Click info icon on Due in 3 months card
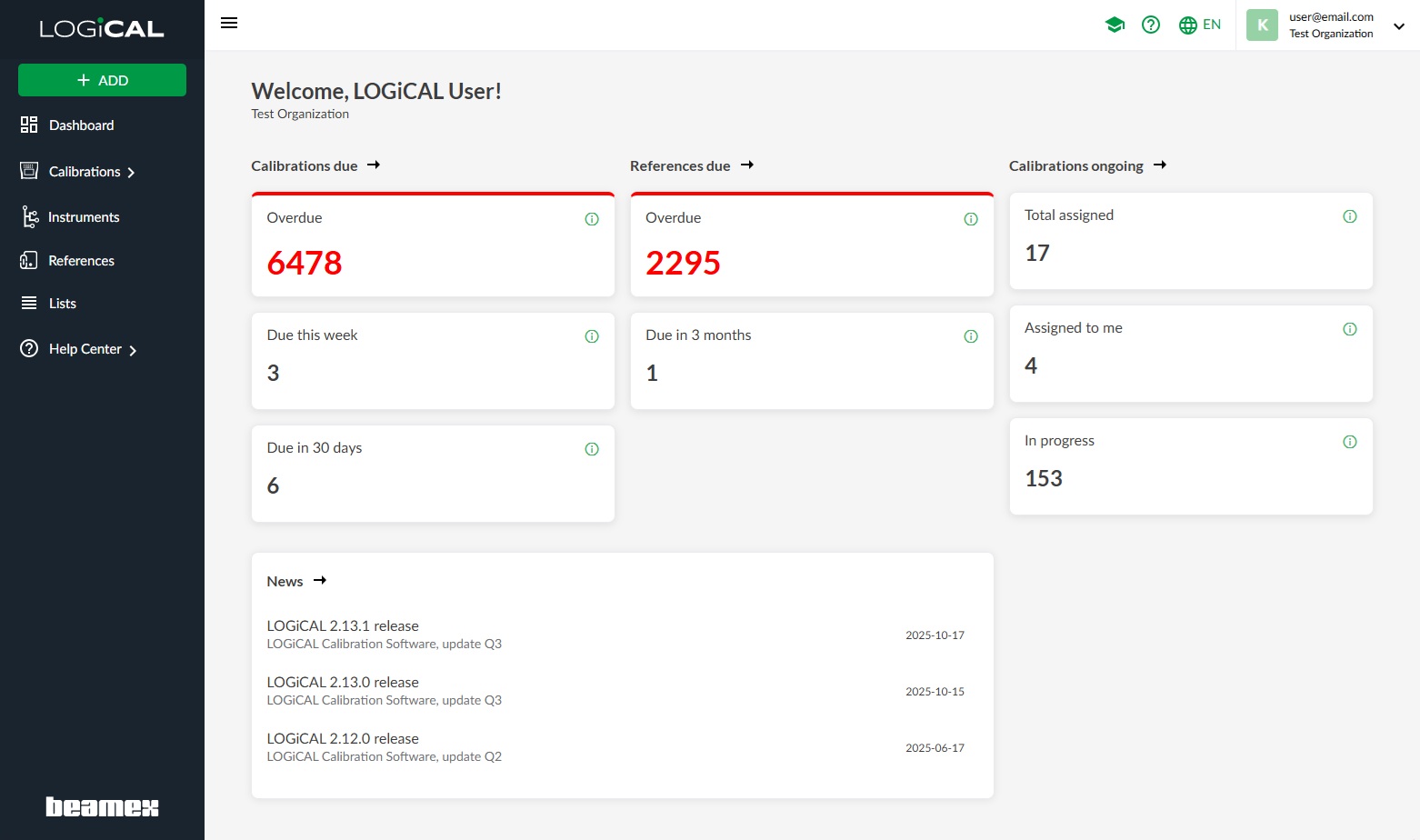 971,336
